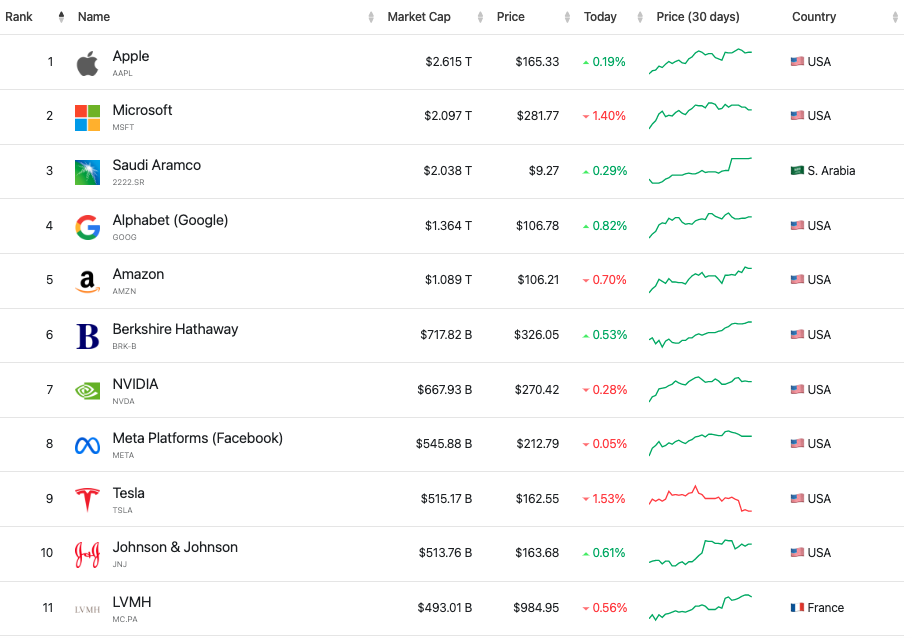
Task: Click Tesla's market cap $515.17 B
Action: pyautogui.click(x=446, y=499)
